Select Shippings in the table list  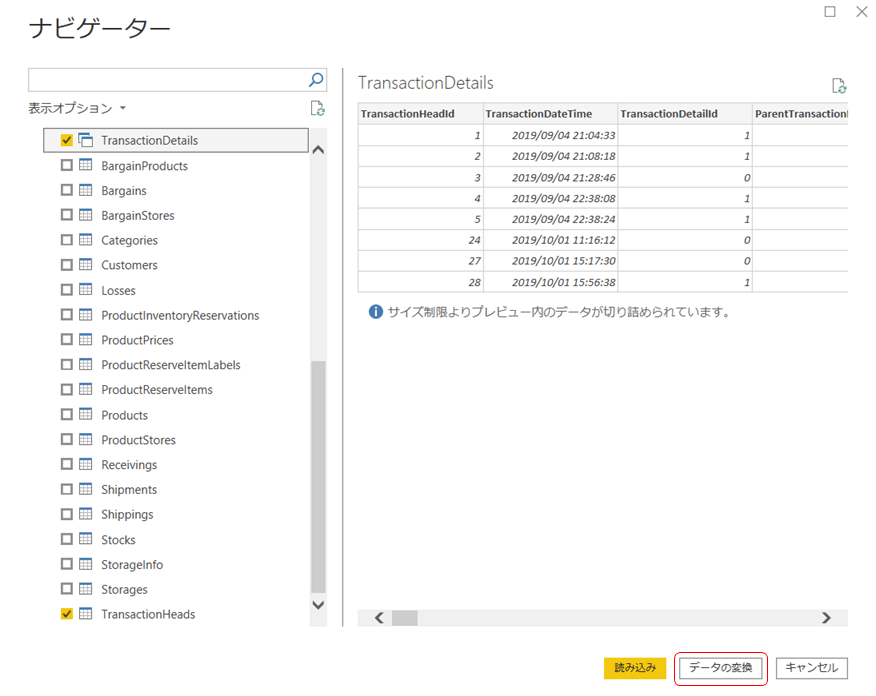point(127,514)
